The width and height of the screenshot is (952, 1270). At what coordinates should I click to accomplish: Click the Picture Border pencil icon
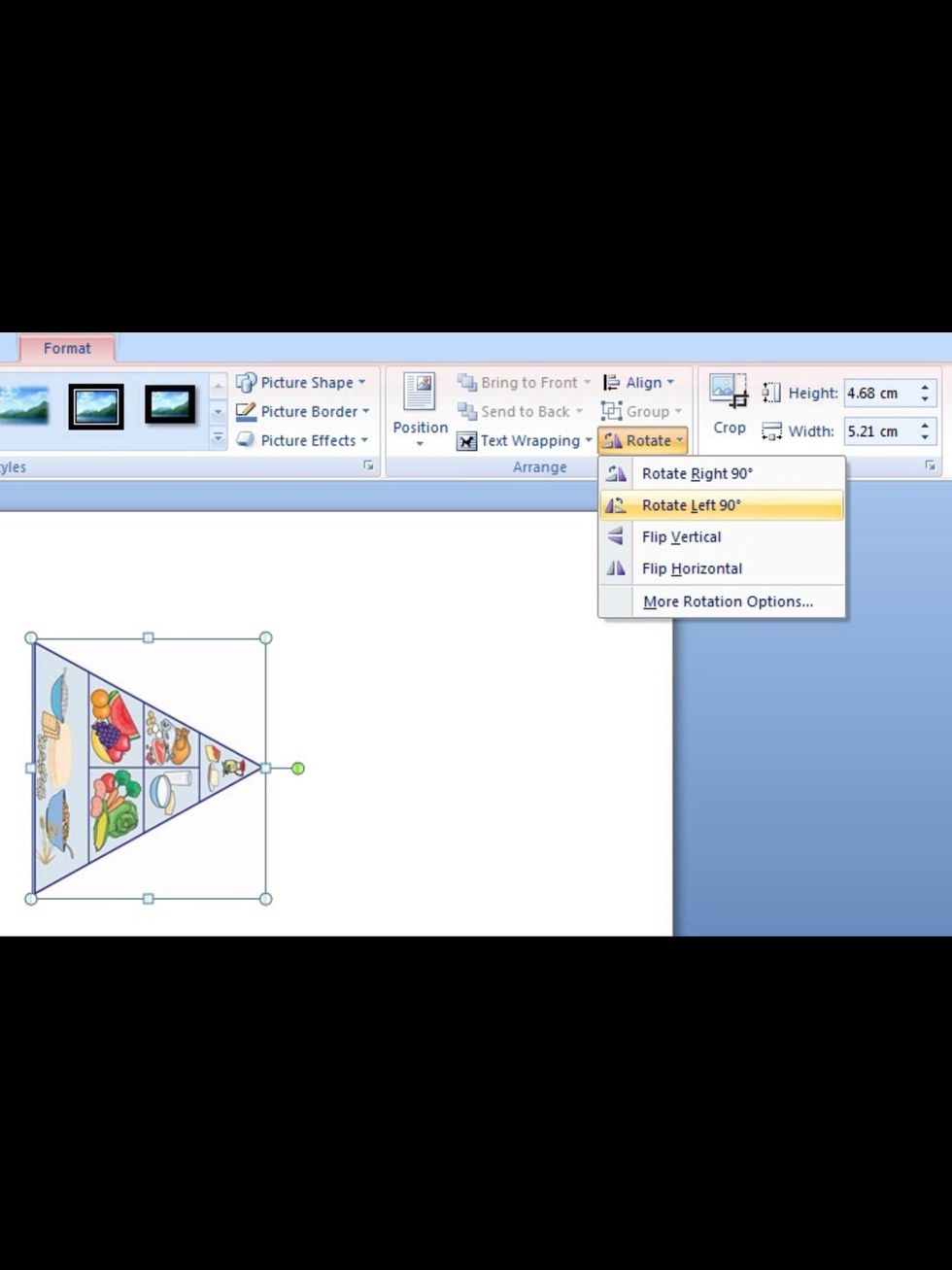click(x=247, y=412)
